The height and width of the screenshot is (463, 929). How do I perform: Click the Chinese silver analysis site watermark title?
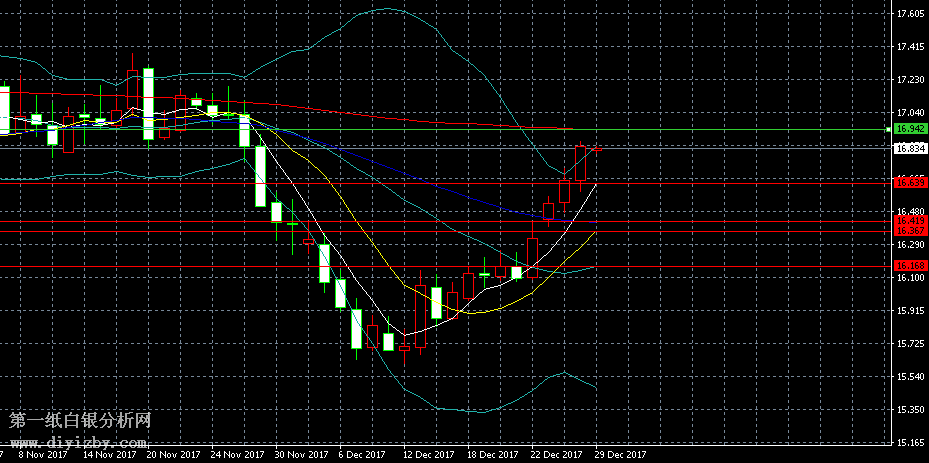79,421
